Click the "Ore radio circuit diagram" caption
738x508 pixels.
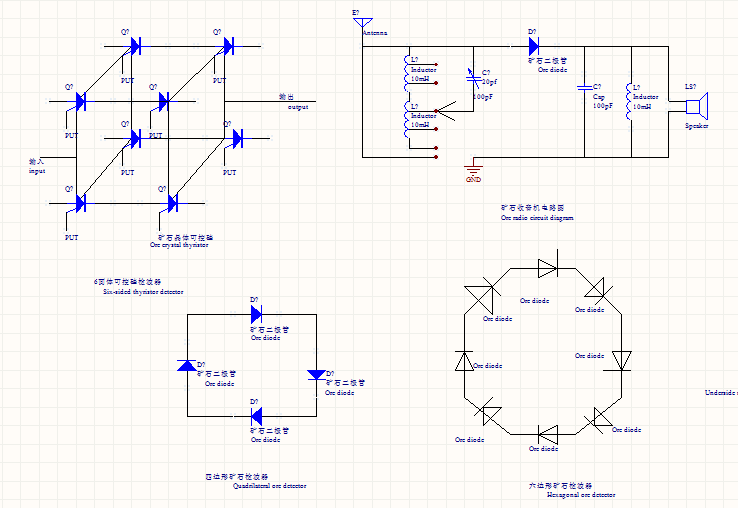point(537,217)
